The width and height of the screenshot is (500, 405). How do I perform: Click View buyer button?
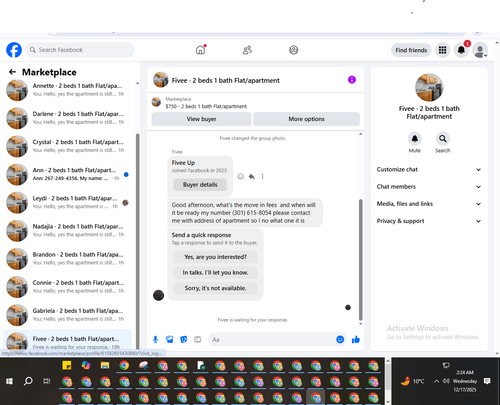coord(201,119)
